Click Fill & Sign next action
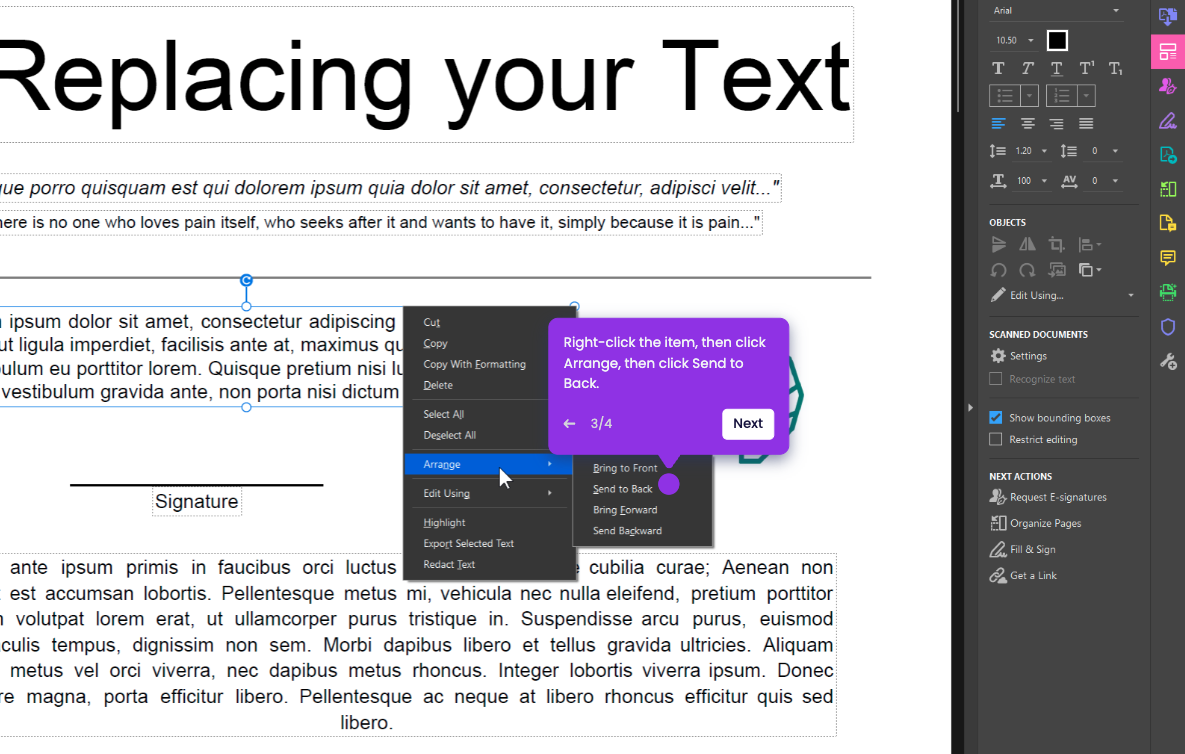The width and height of the screenshot is (1185, 754). [x=1023, y=549]
